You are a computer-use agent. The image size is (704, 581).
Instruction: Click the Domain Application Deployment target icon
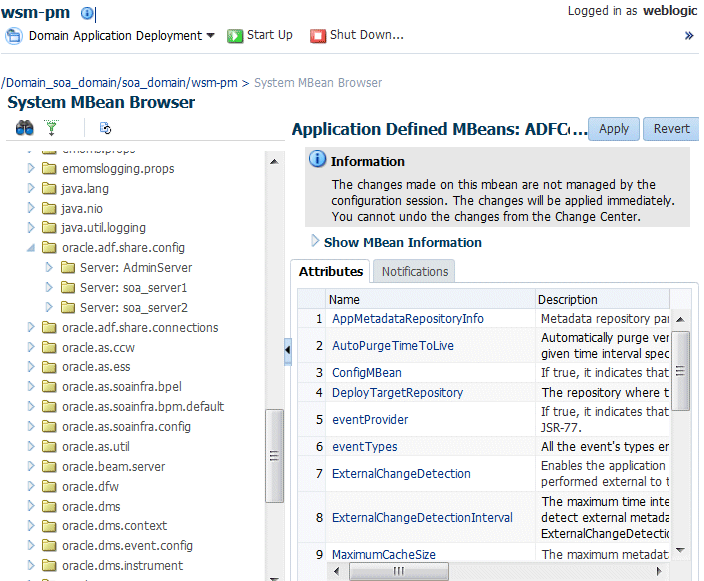pyautogui.click(x=13, y=36)
